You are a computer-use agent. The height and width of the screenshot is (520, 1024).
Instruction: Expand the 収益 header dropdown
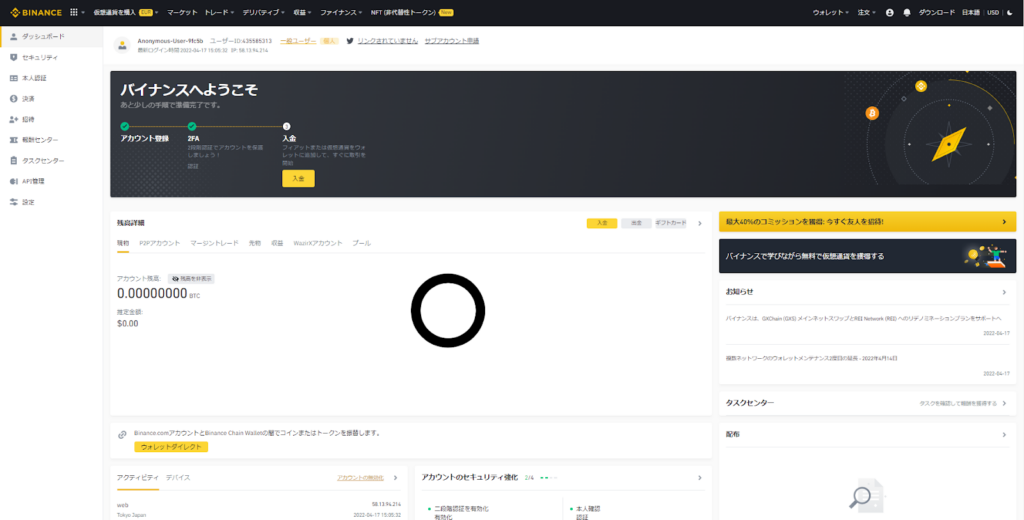(302, 12)
